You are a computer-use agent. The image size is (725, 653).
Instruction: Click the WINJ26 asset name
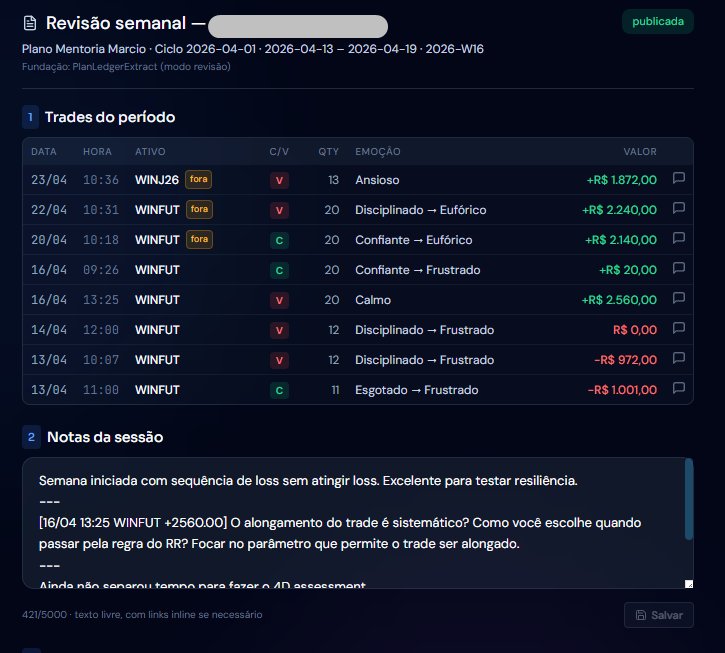[x=157, y=180]
